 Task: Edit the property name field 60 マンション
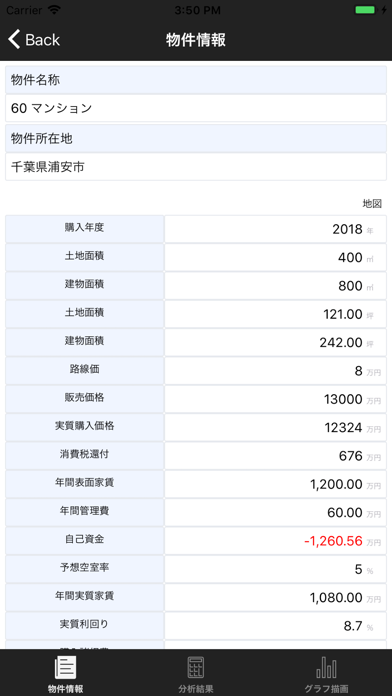pos(196,108)
